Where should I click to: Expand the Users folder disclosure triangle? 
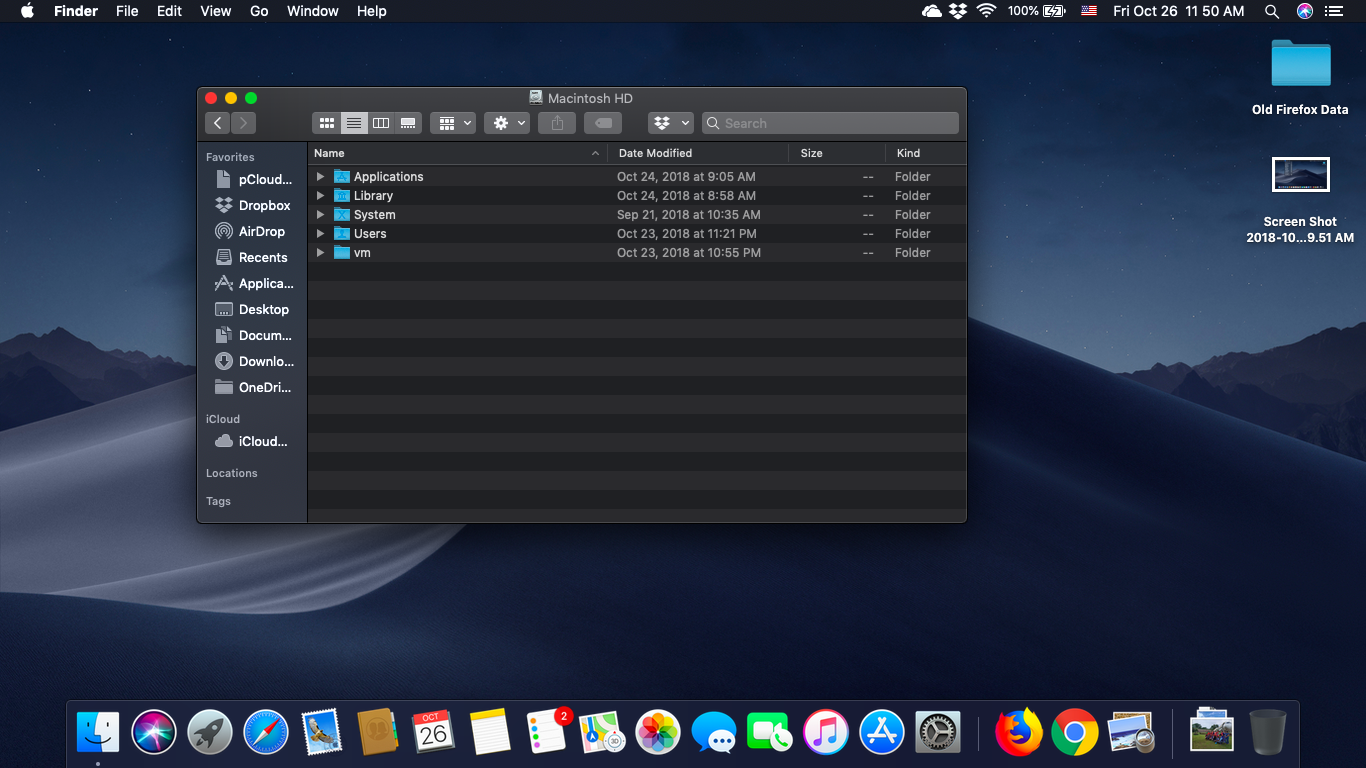(x=320, y=234)
